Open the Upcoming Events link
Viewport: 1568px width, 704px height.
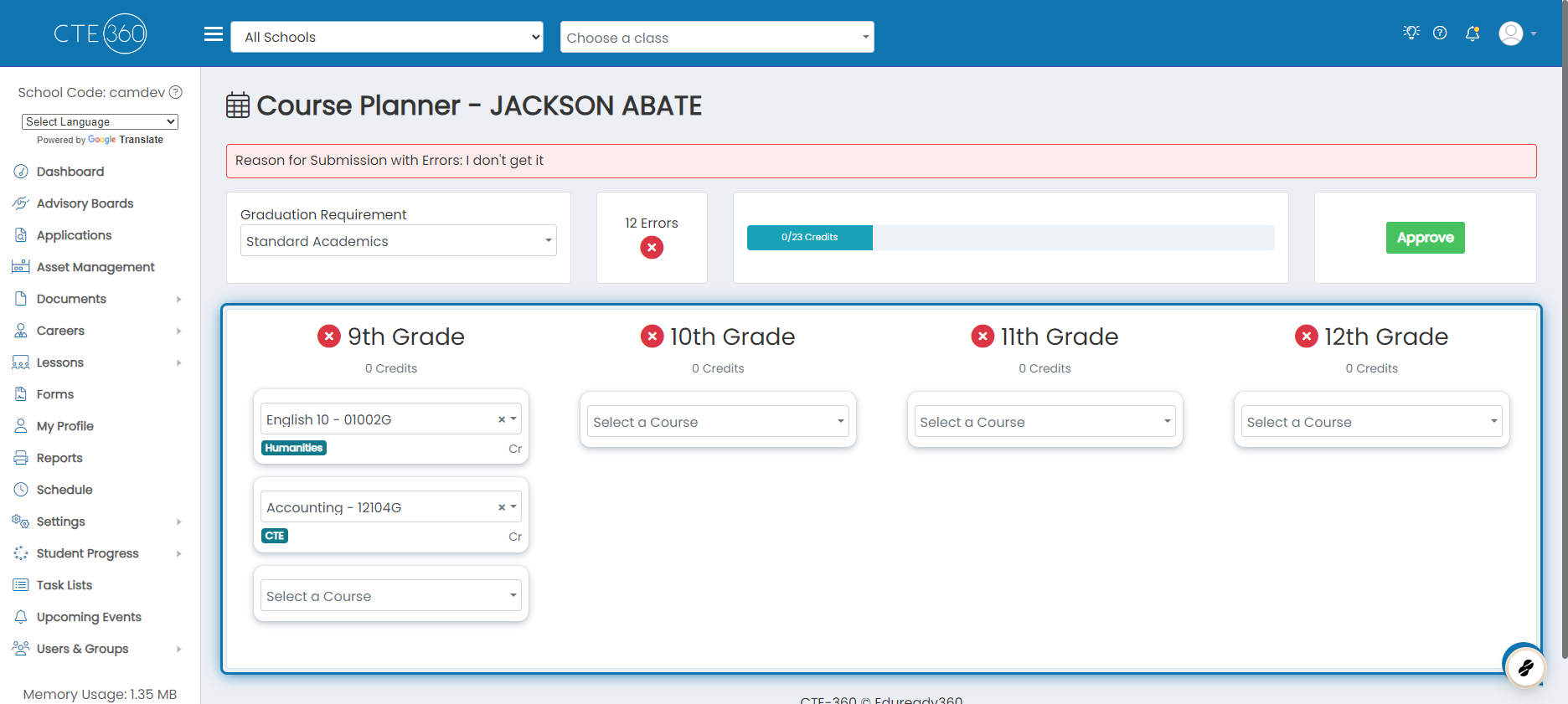[89, 617]
